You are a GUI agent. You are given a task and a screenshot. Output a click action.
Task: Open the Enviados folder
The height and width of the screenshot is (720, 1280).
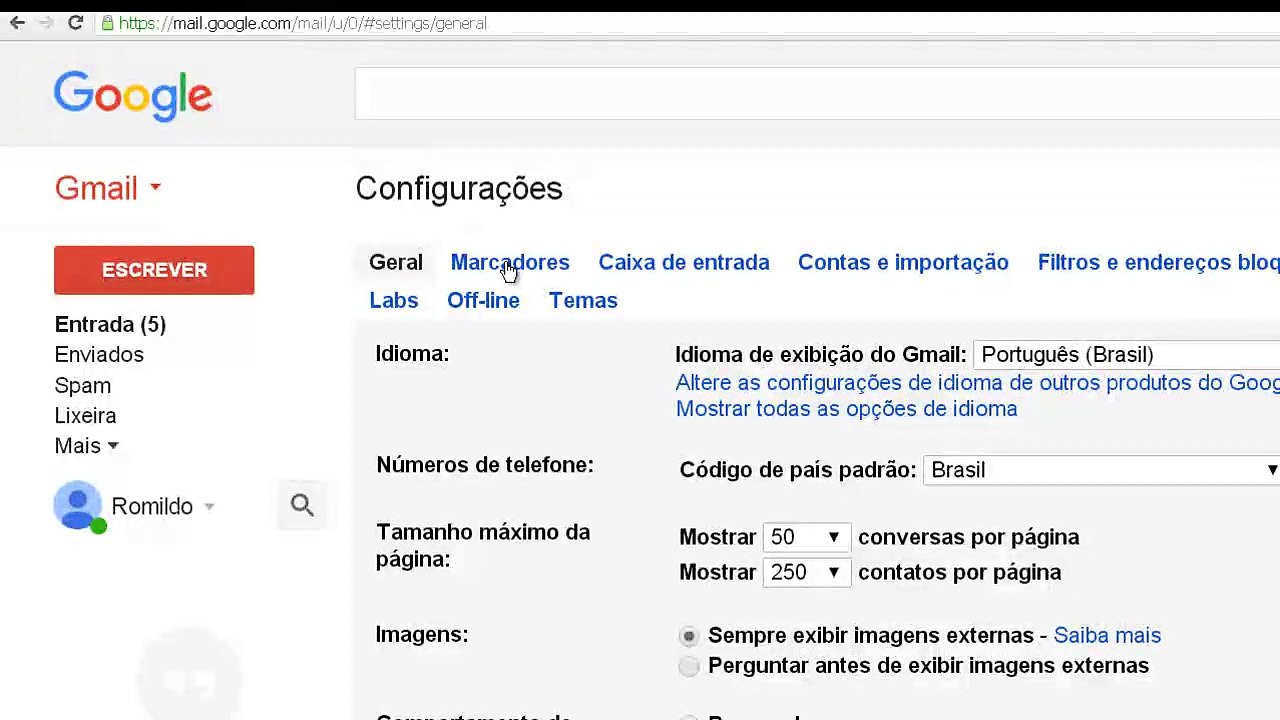pyautogui.click(x=99, y=355)
